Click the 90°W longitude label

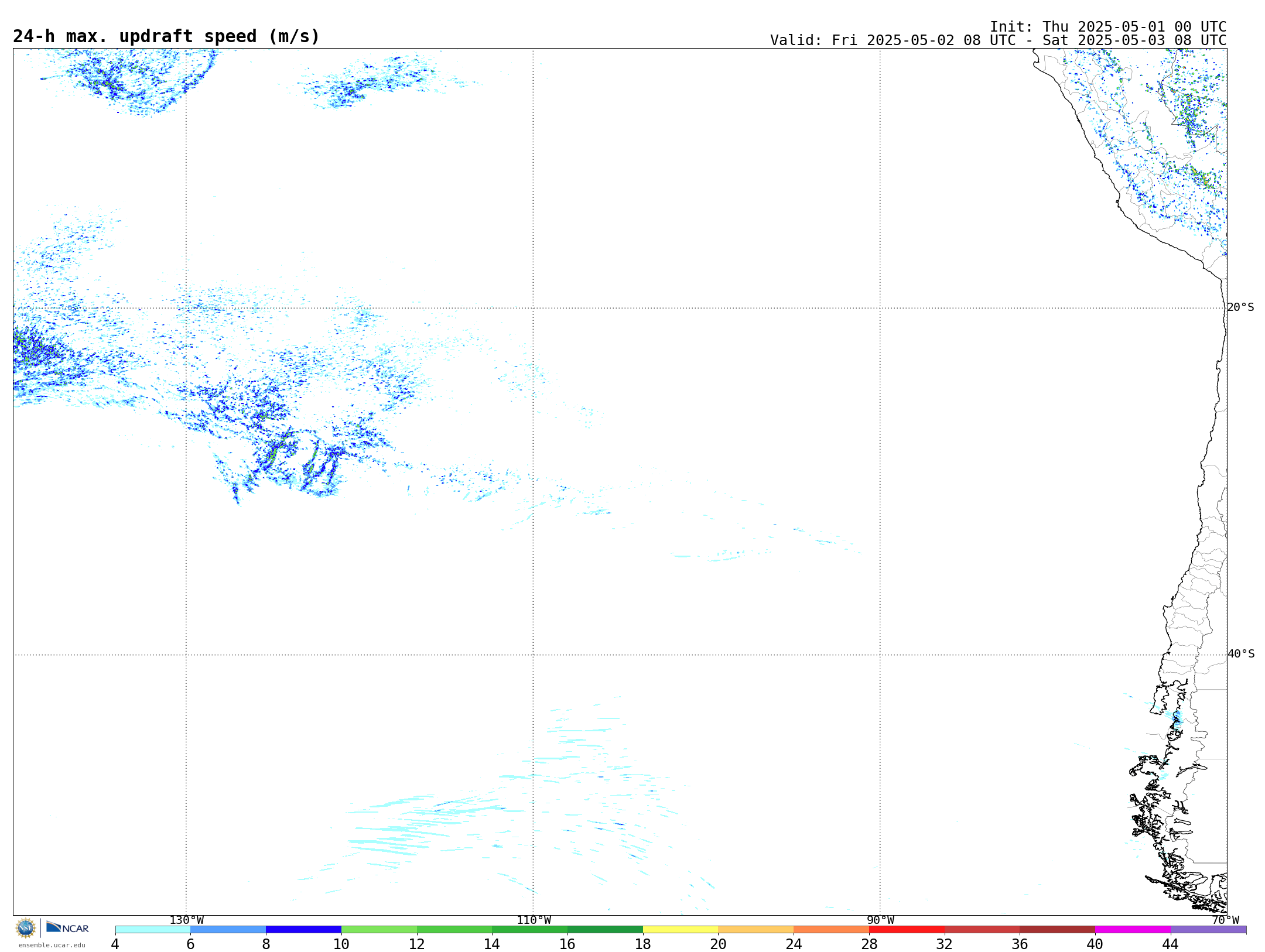pos(880,920)
